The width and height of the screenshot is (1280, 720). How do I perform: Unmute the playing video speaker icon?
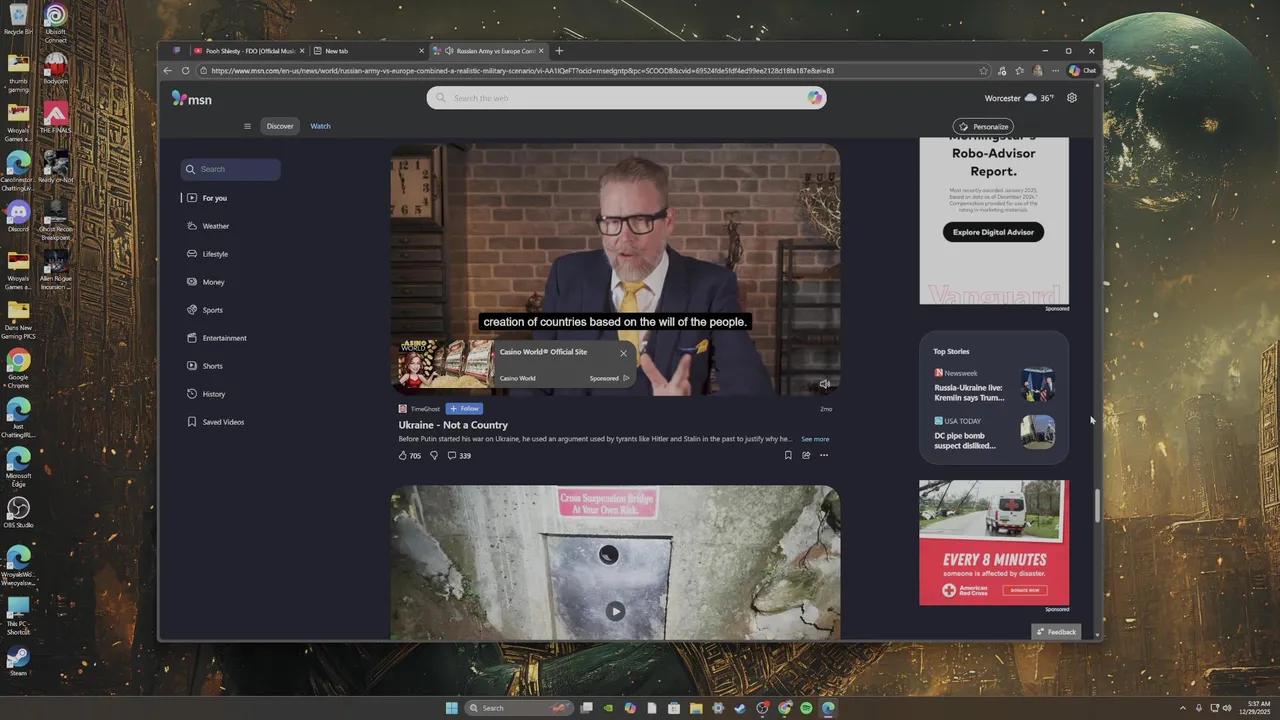click(x=825, y=384)
